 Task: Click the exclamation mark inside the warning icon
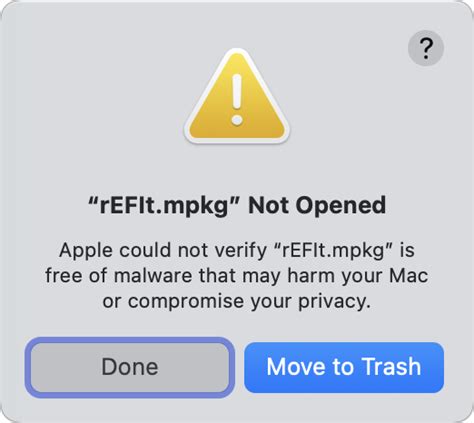point(237,99)
